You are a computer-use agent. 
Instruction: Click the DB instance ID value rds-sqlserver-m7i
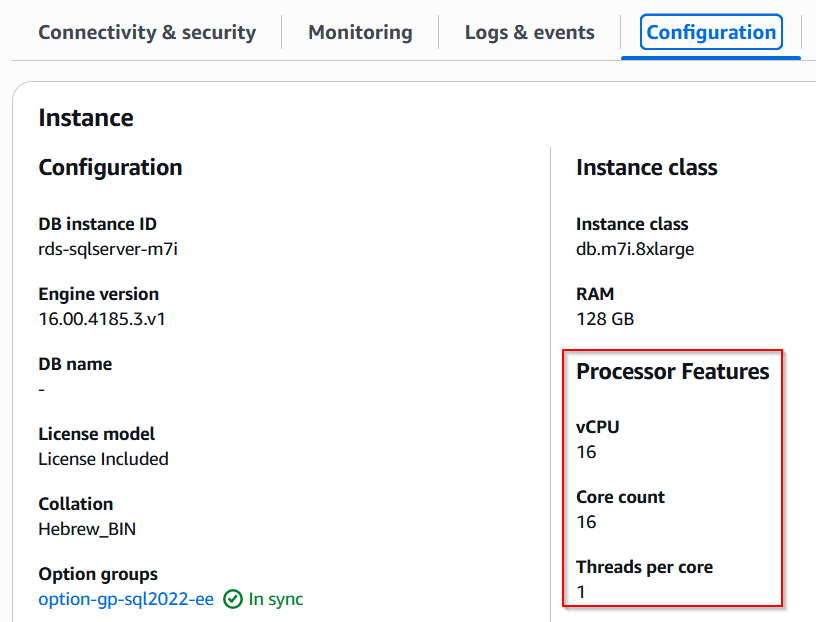pyautogui.click(x=108, y=249)
